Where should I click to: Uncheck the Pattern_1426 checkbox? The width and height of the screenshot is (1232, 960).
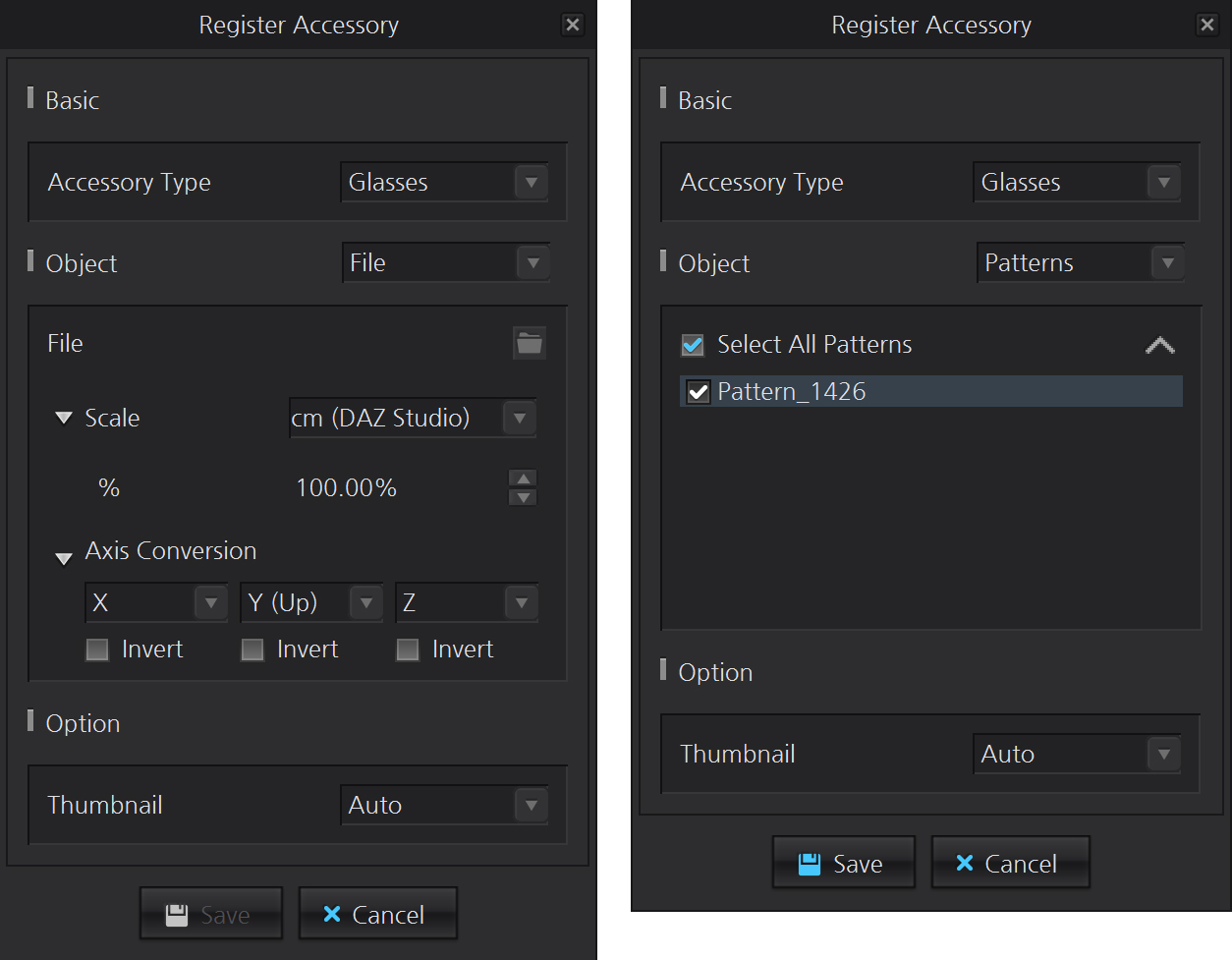point(699,392)
